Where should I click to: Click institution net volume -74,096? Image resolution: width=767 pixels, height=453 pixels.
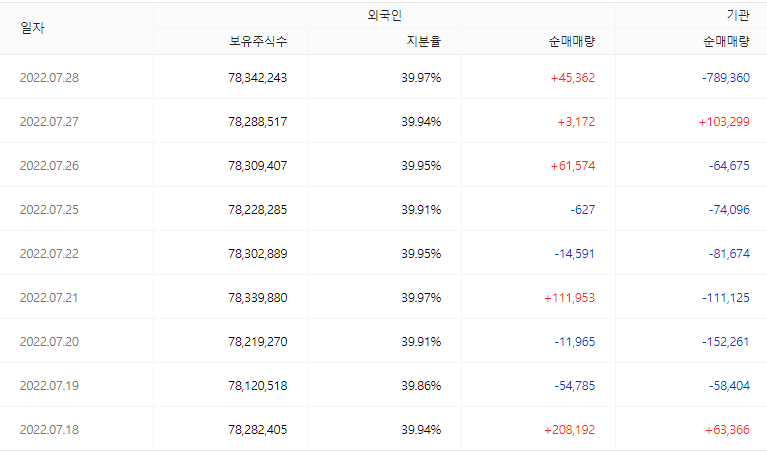pos(729,210)
